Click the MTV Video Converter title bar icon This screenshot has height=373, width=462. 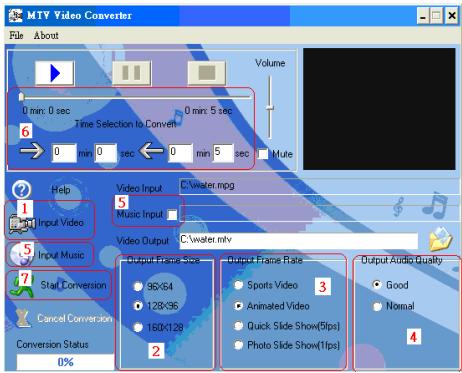click(x=15, y=15)
